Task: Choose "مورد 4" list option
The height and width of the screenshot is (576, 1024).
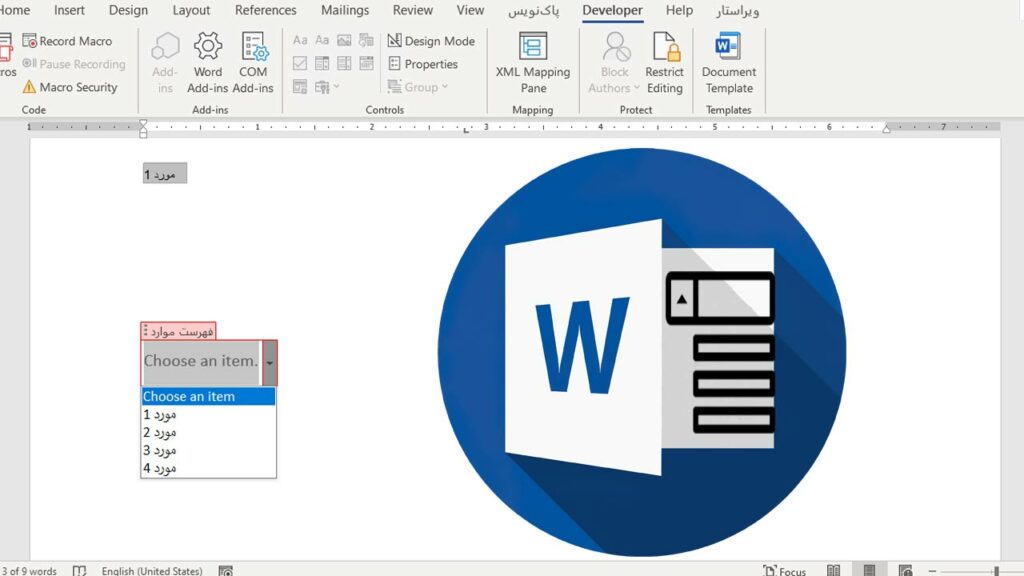Action: pos(160,468)
